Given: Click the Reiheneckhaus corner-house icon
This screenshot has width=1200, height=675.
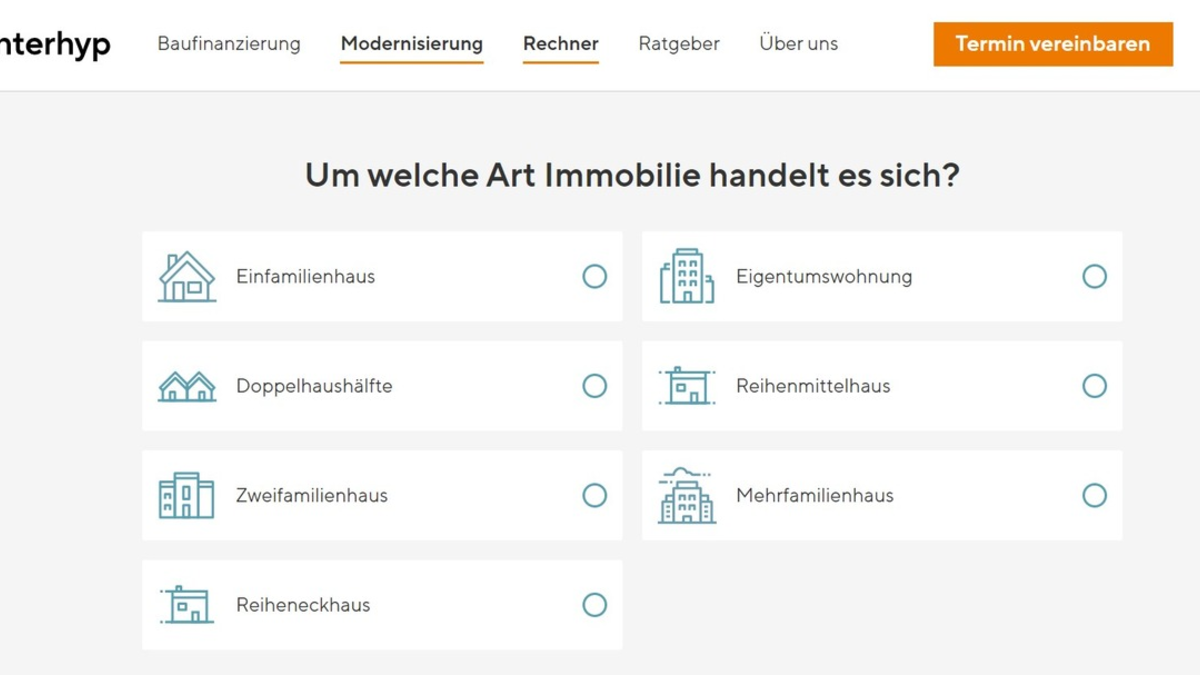Looking at the screenshot, I should coord(186,604).
